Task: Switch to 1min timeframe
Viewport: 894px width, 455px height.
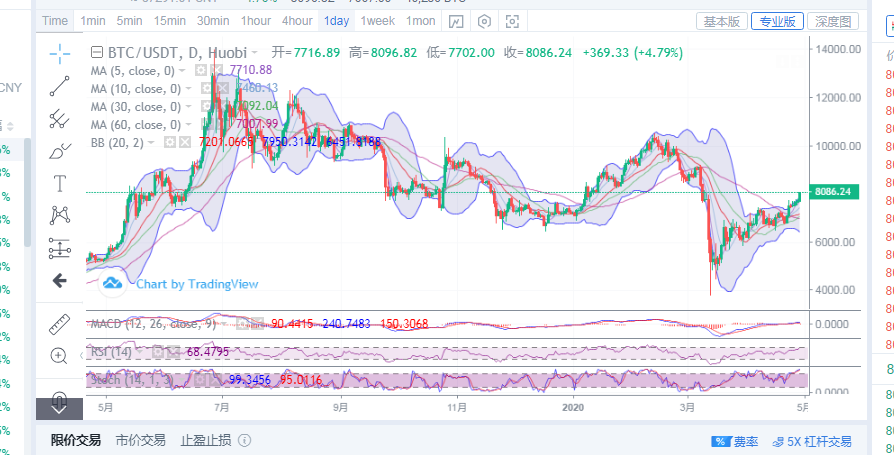Action: 92,21
